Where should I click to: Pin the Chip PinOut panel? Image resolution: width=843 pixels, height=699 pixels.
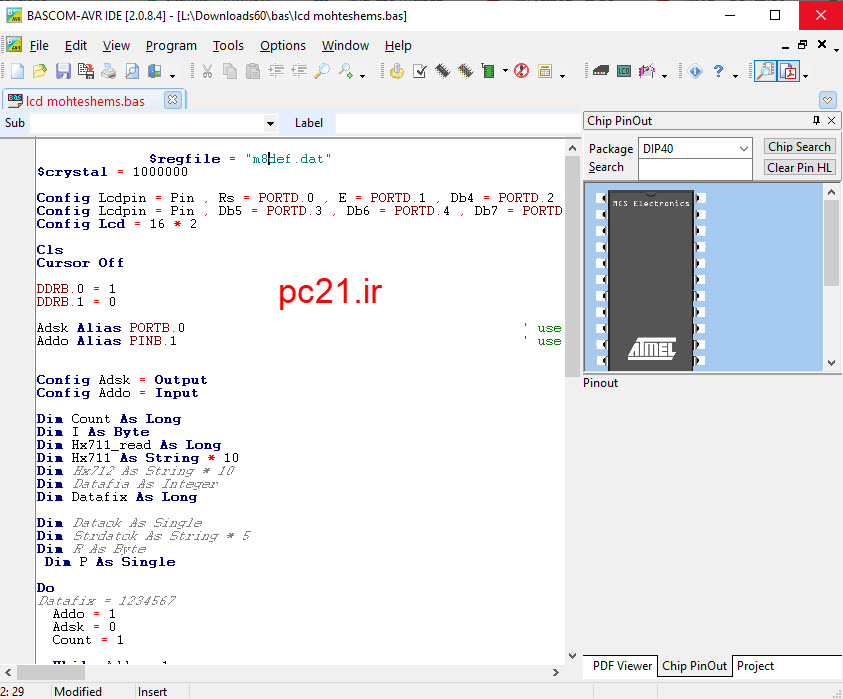tap(816, 120)
